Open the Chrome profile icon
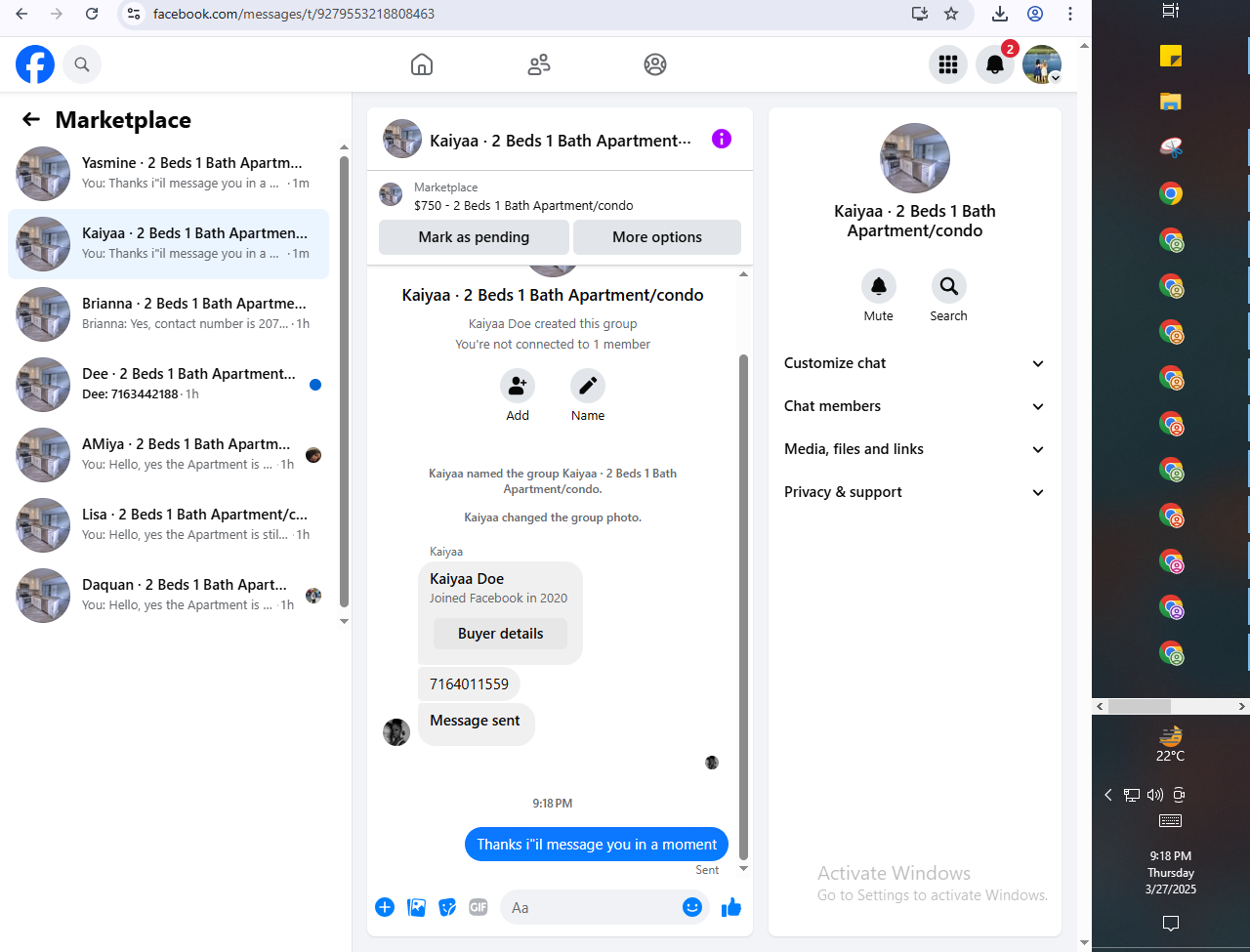Screen dimensions: 1250x952 pyautogui.click(x=1035, y=14)
